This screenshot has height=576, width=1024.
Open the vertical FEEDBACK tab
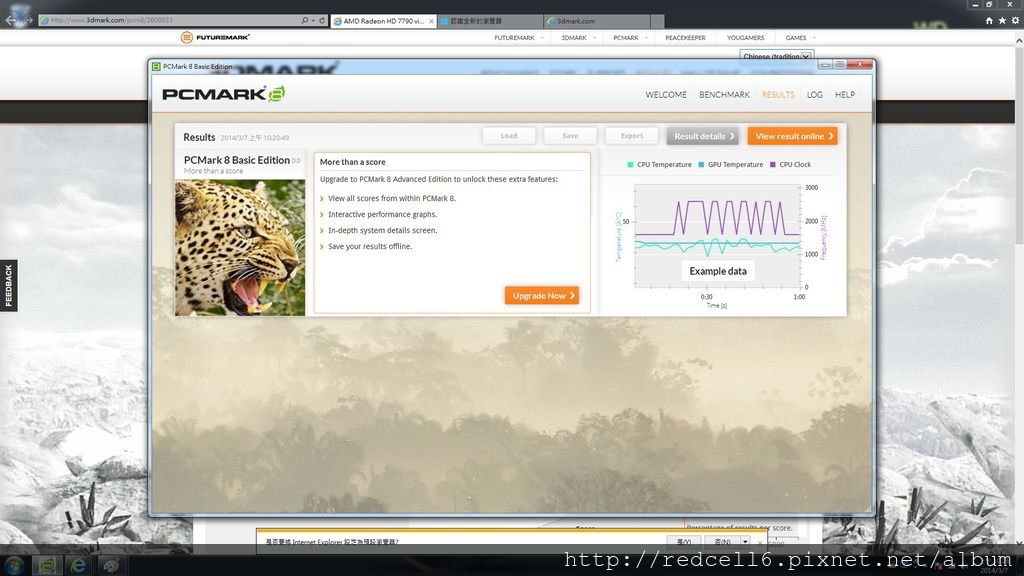pos(8,285)
